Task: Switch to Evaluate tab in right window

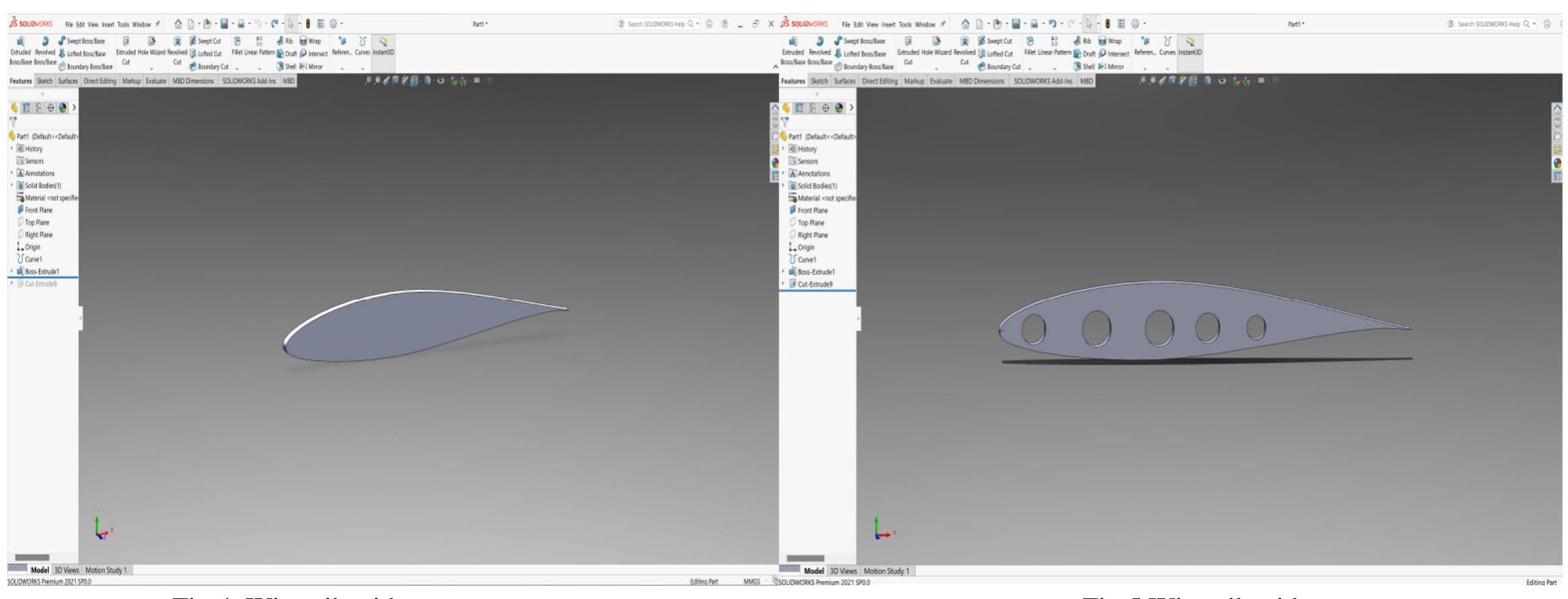Action: point(940,81)
